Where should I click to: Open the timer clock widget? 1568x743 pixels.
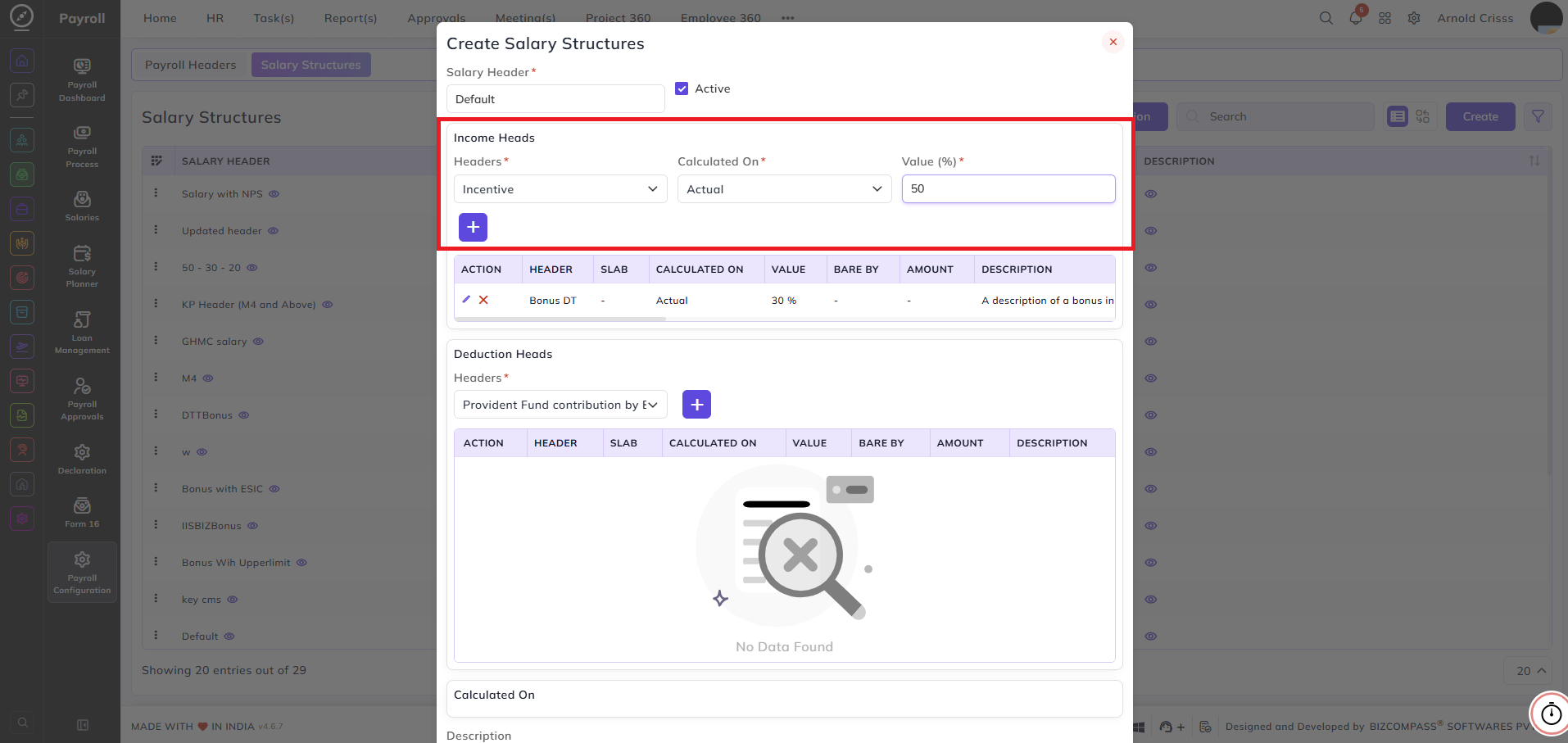(1551, 714)
